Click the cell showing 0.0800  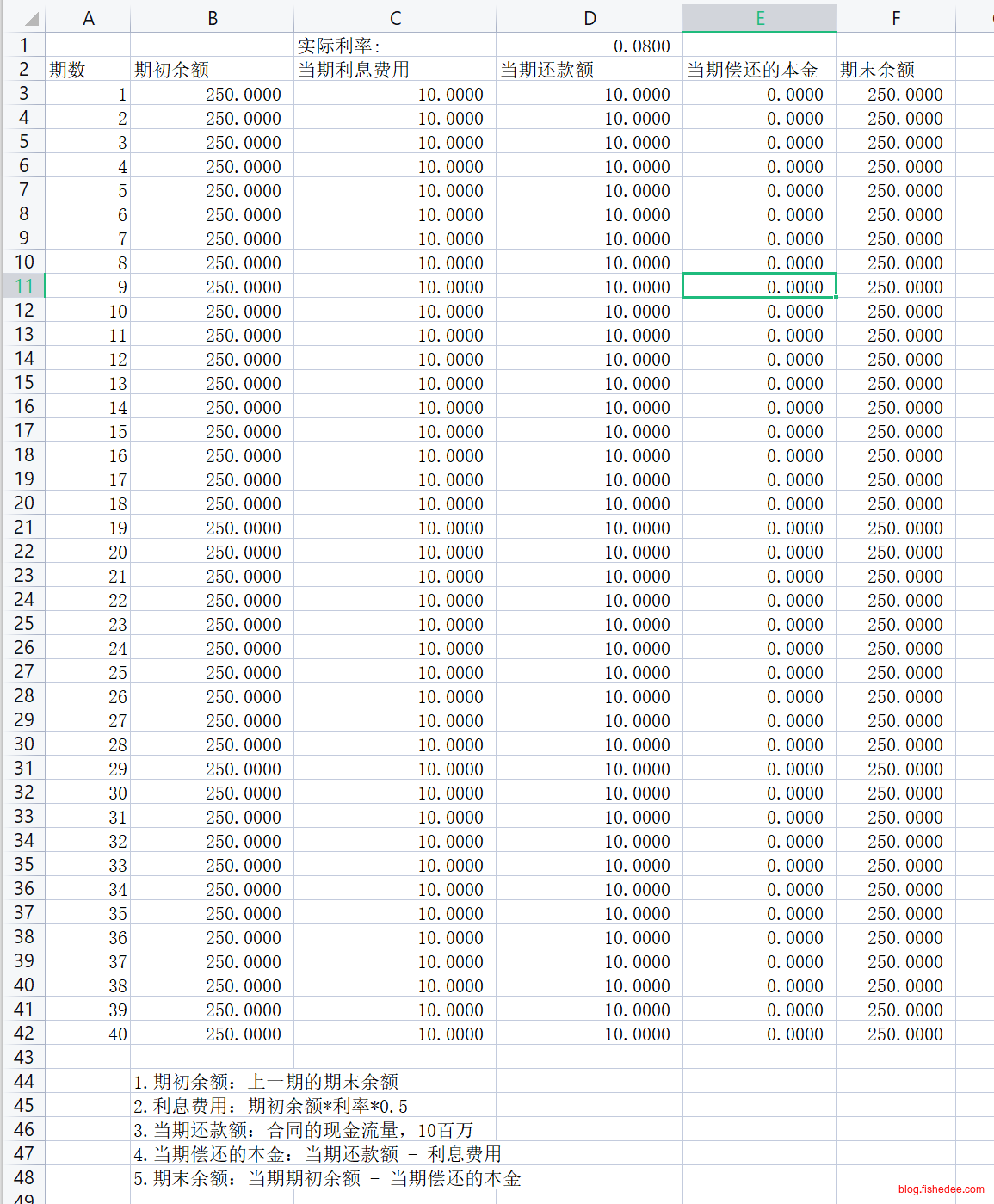click(590, 46)
